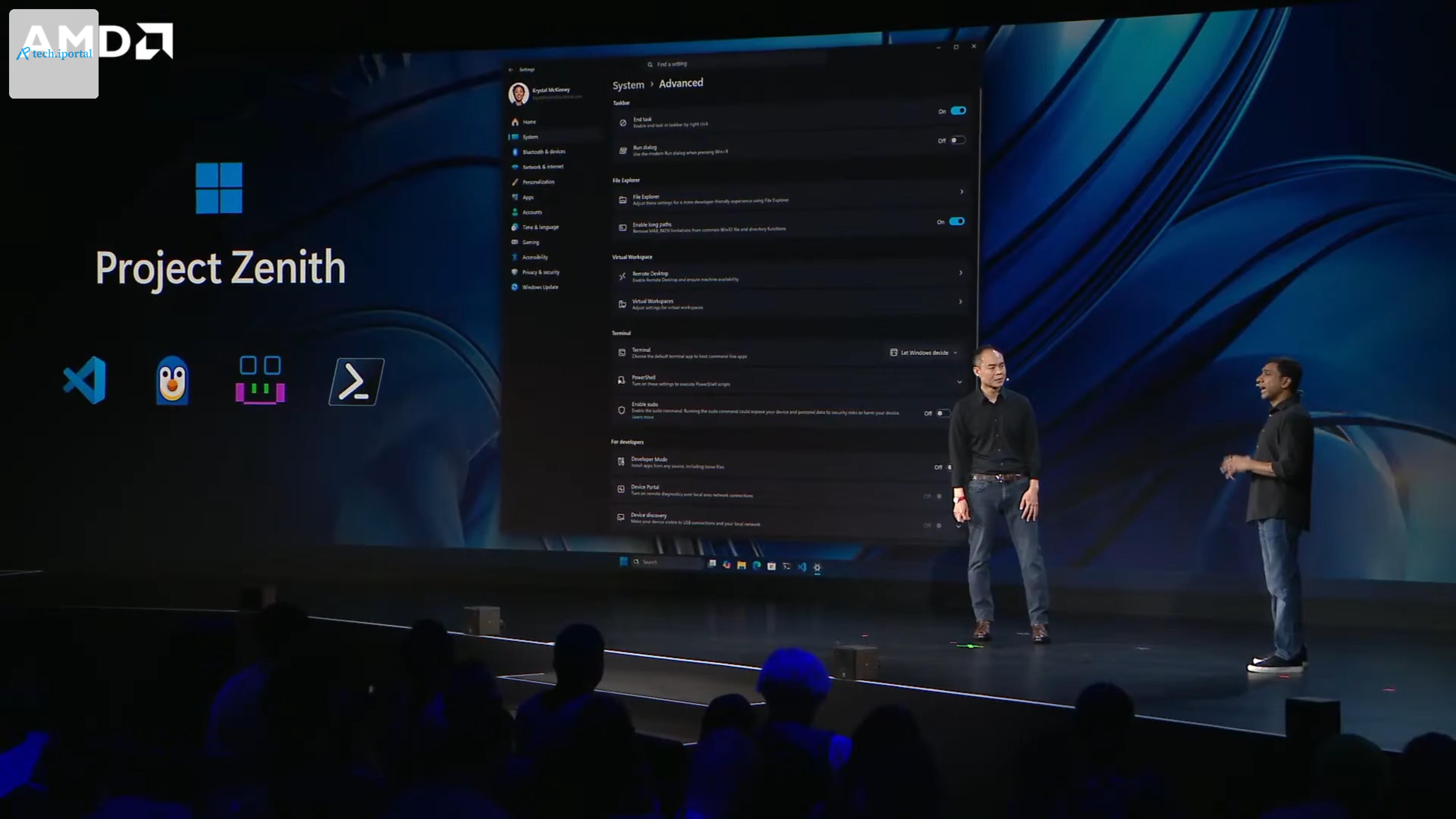
Task: Toggle the Device discovery switch
Action: [x=939, y=526]
